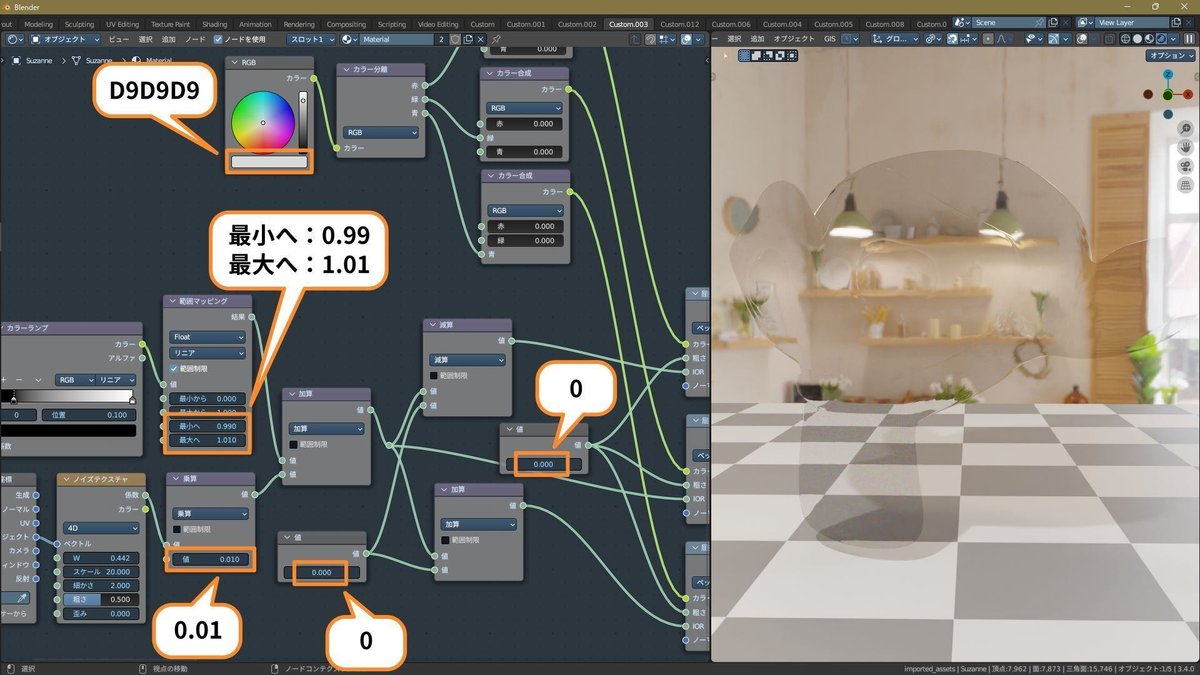Image resolution: width=1200 pixels, height=675 pixels.
Task: Toggle snapping magnet icon in viewport header
Action: point(951,39)
